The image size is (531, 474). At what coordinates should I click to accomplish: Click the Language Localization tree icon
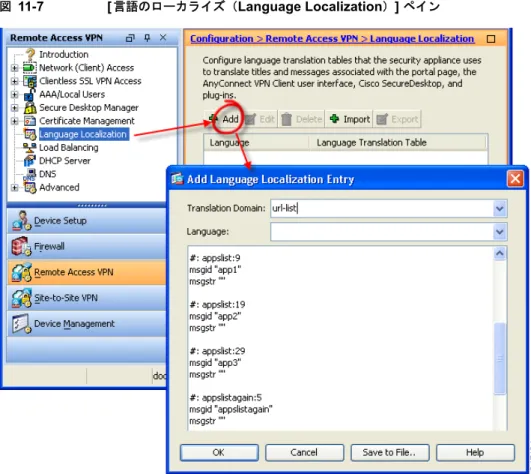(x=30, y=134)
